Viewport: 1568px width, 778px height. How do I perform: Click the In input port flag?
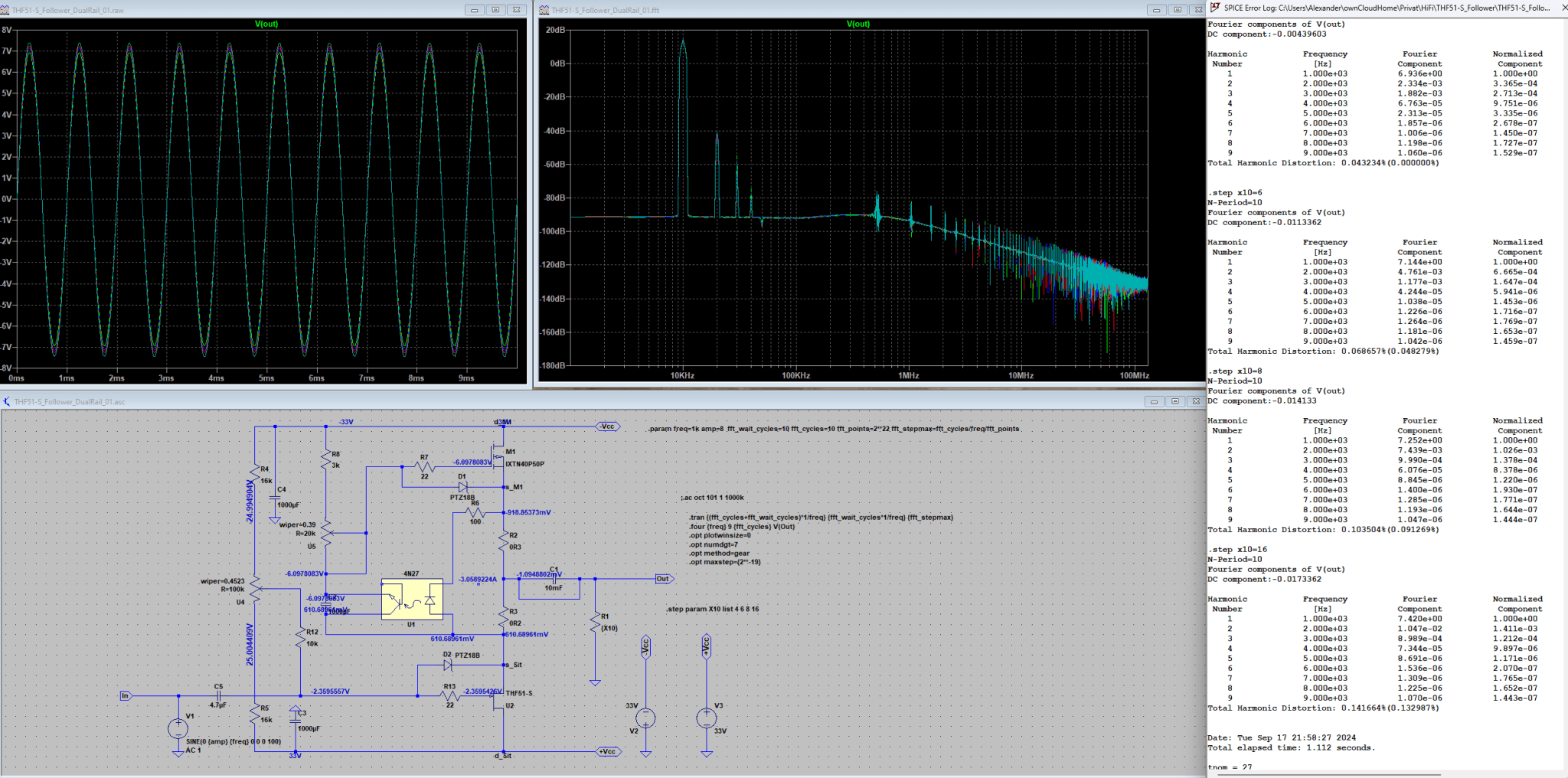click(126, 696)
